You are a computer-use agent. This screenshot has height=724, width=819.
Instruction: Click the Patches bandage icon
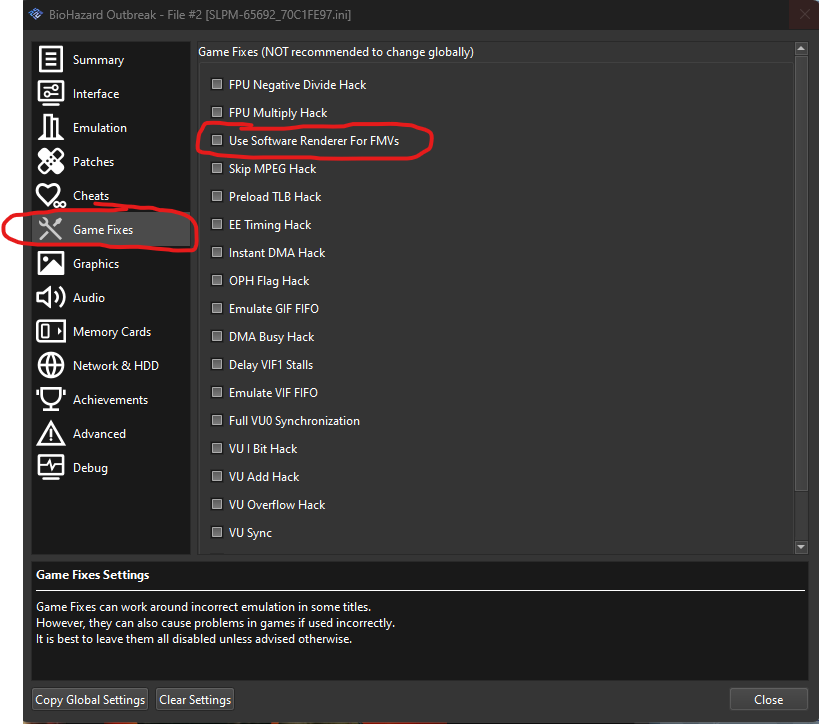click(x=51, y=161)
